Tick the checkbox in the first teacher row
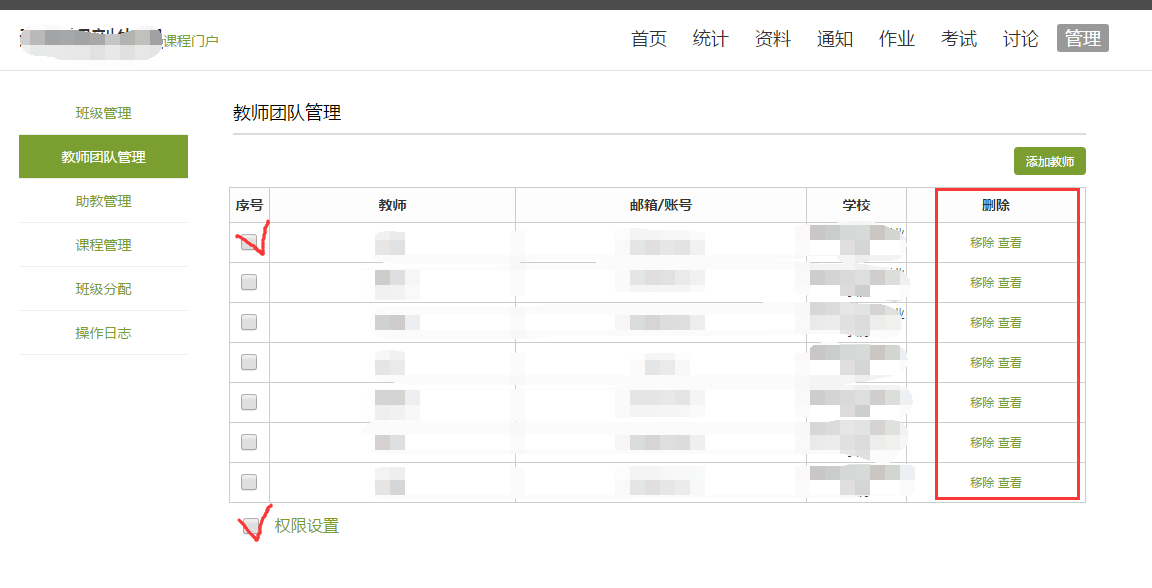Screen dimensions: 1152x588 click(x=249, y=242)
